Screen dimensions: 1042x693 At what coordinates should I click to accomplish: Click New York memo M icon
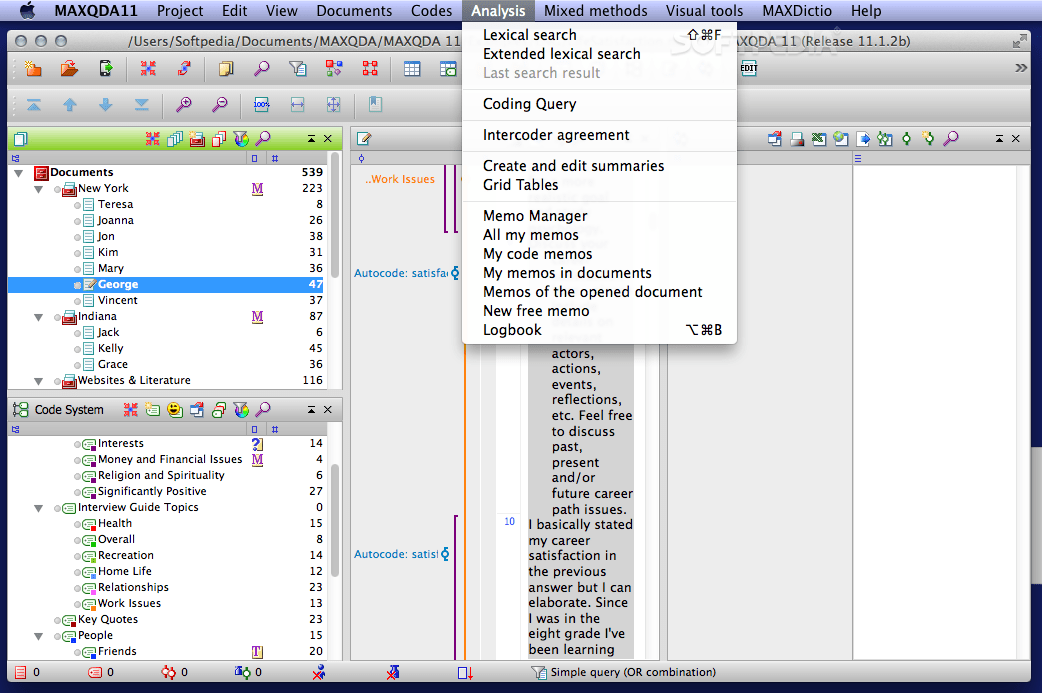(x=257, y=189)
